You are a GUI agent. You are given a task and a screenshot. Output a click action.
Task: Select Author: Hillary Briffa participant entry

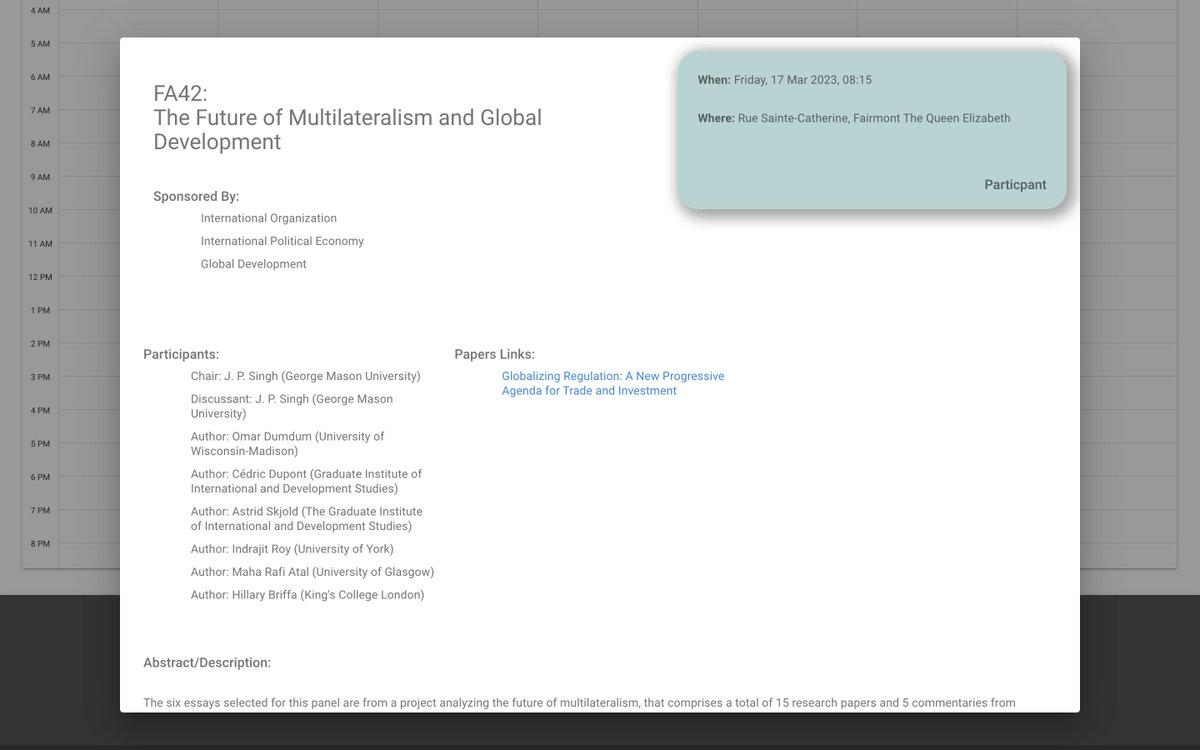click(308, 594)
